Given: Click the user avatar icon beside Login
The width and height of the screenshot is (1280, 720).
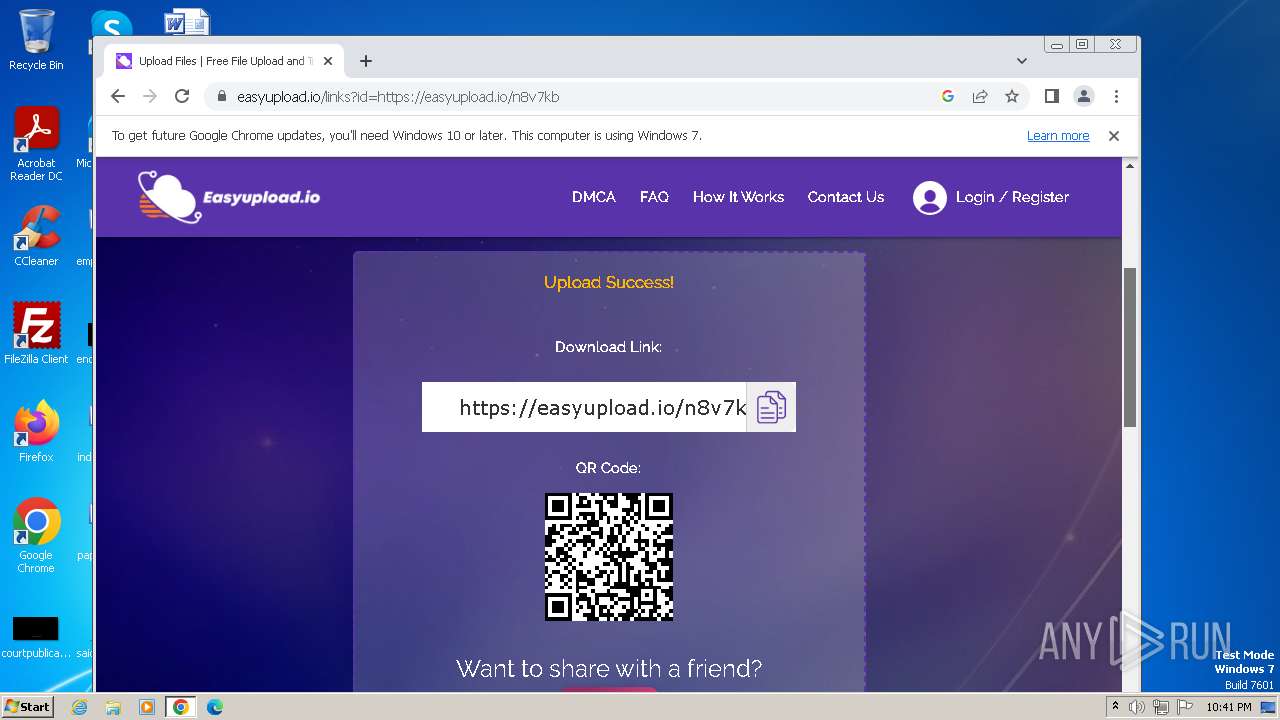Looking at the screenshot, I should click(x=929, y=198).
